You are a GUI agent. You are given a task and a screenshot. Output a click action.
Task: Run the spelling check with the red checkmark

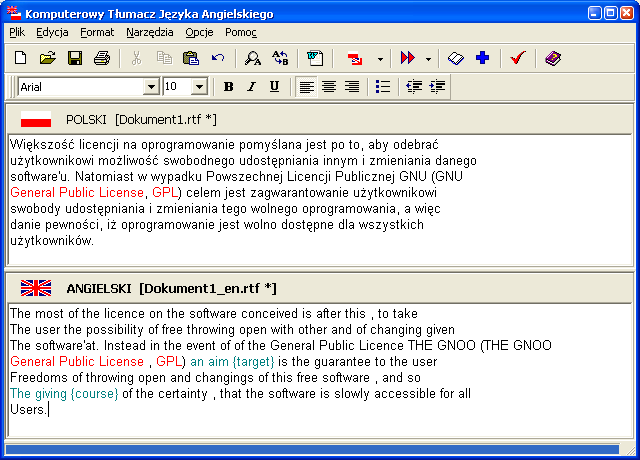pos(518,58)
